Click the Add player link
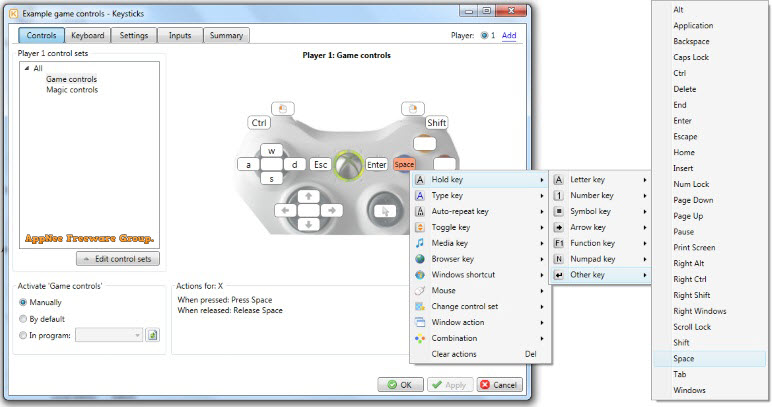The width and height of the screenshot is (772, 407). [509, 35]
